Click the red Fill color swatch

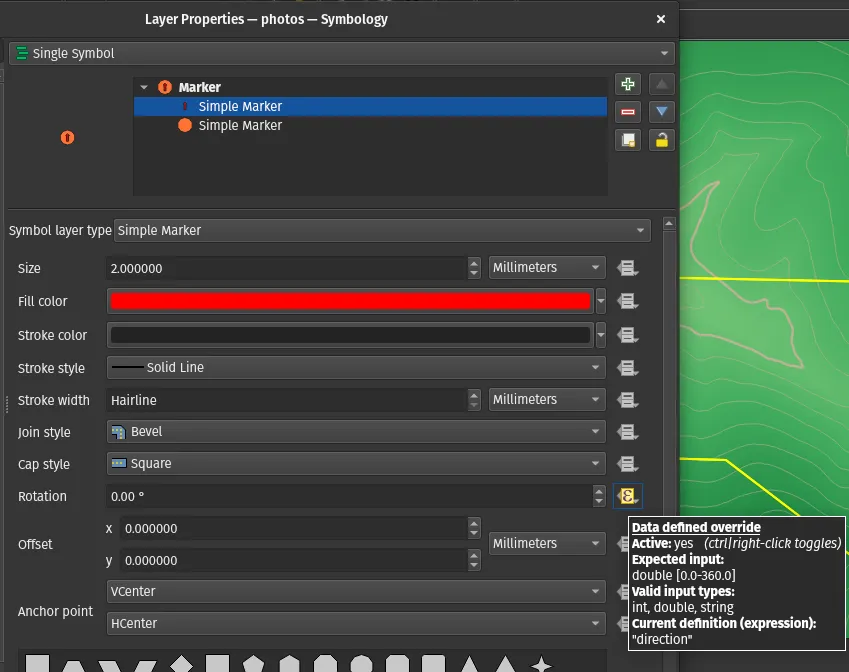[349, 301]
